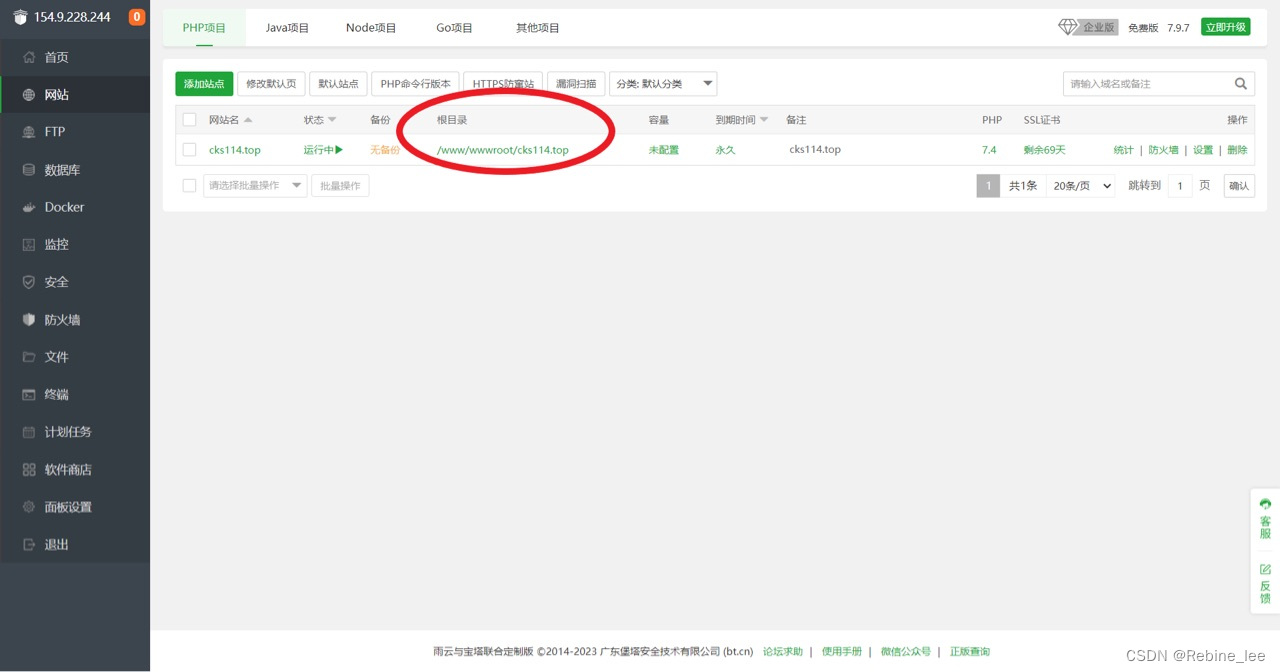
Task: Open the 20条/页 page size dropdown
Action: pos(1080,186)
